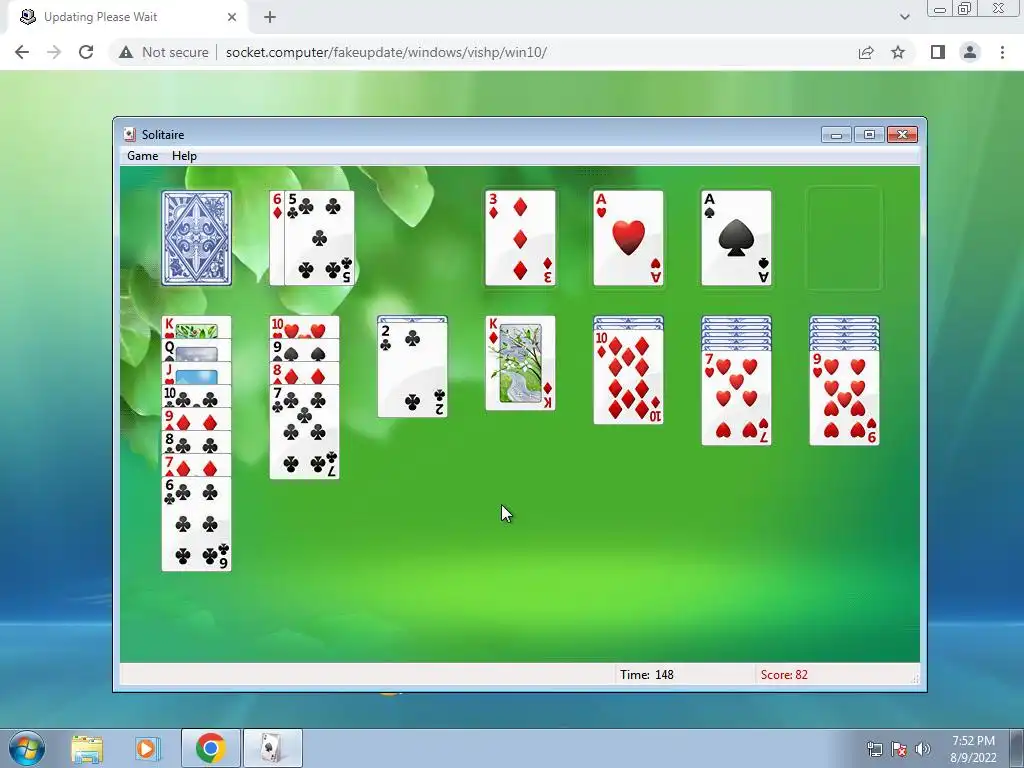Select the 5 of clubs waste card
This screenshot has width=1024, height=768.
pyautogui.click(x=319, y=238)
